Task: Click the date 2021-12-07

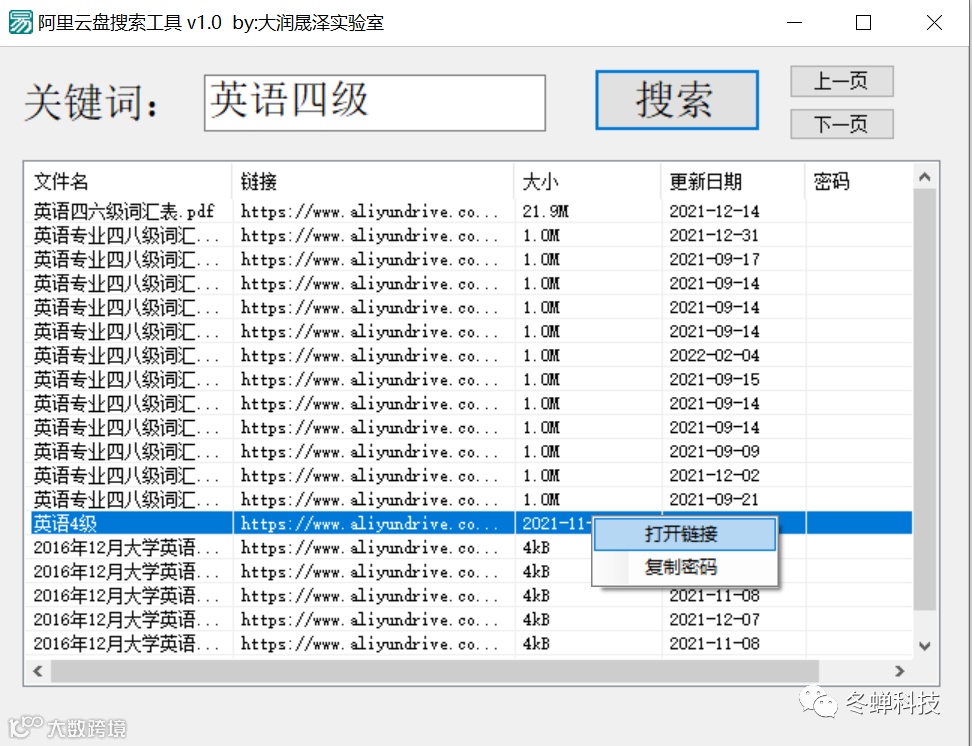Action: 714,619
